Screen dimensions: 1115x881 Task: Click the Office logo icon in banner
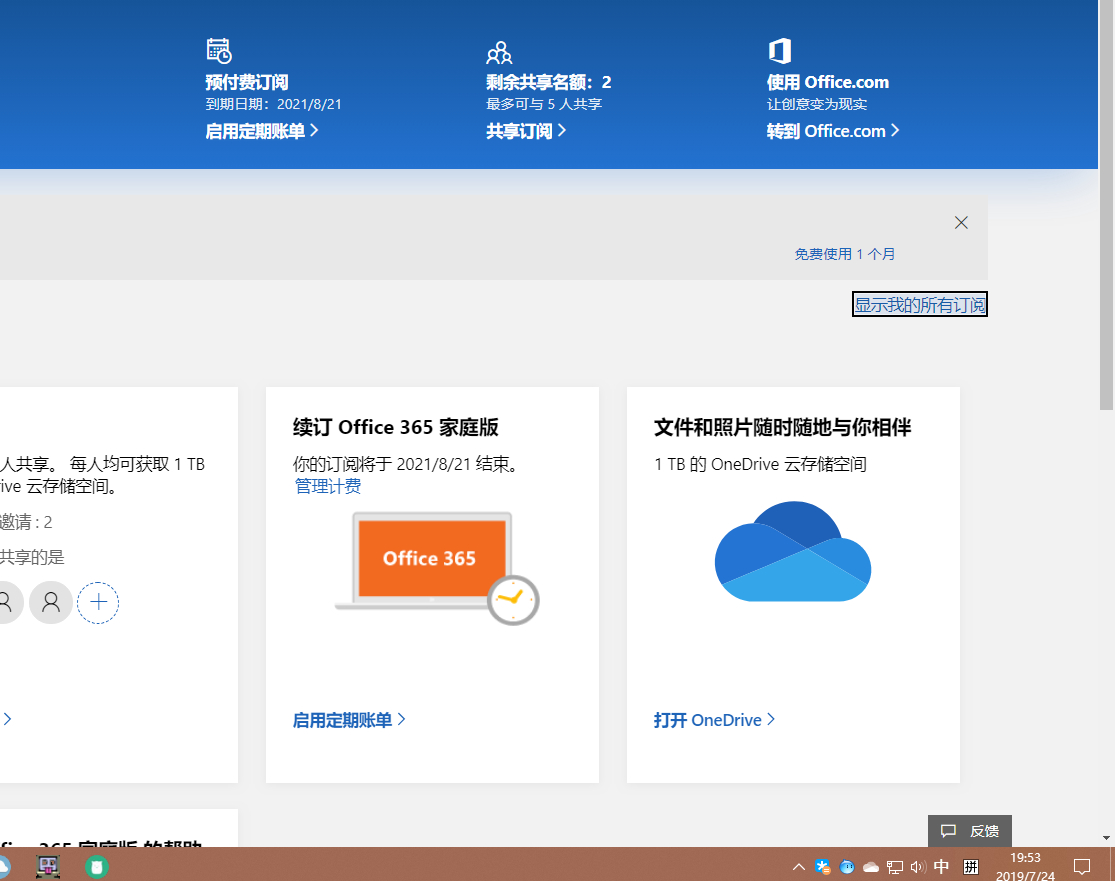pyautogui.click(x=779, y=51)
